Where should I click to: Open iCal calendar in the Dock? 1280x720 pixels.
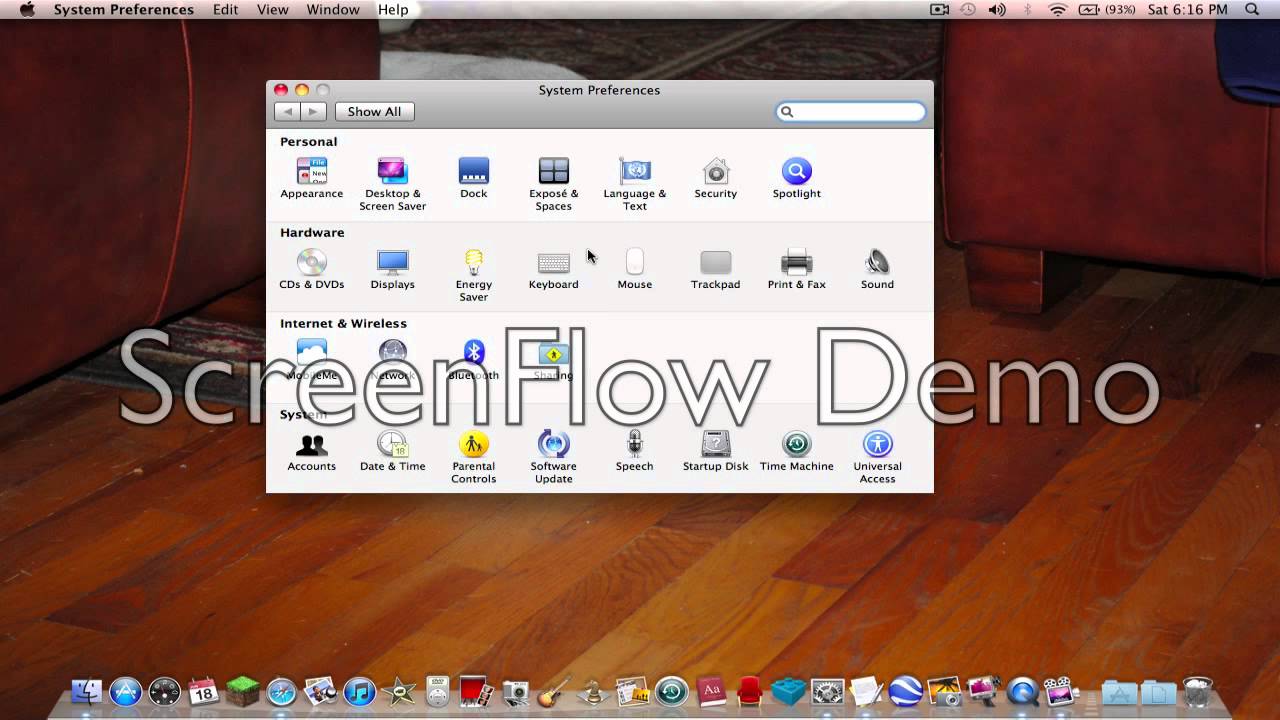(204, 691)
